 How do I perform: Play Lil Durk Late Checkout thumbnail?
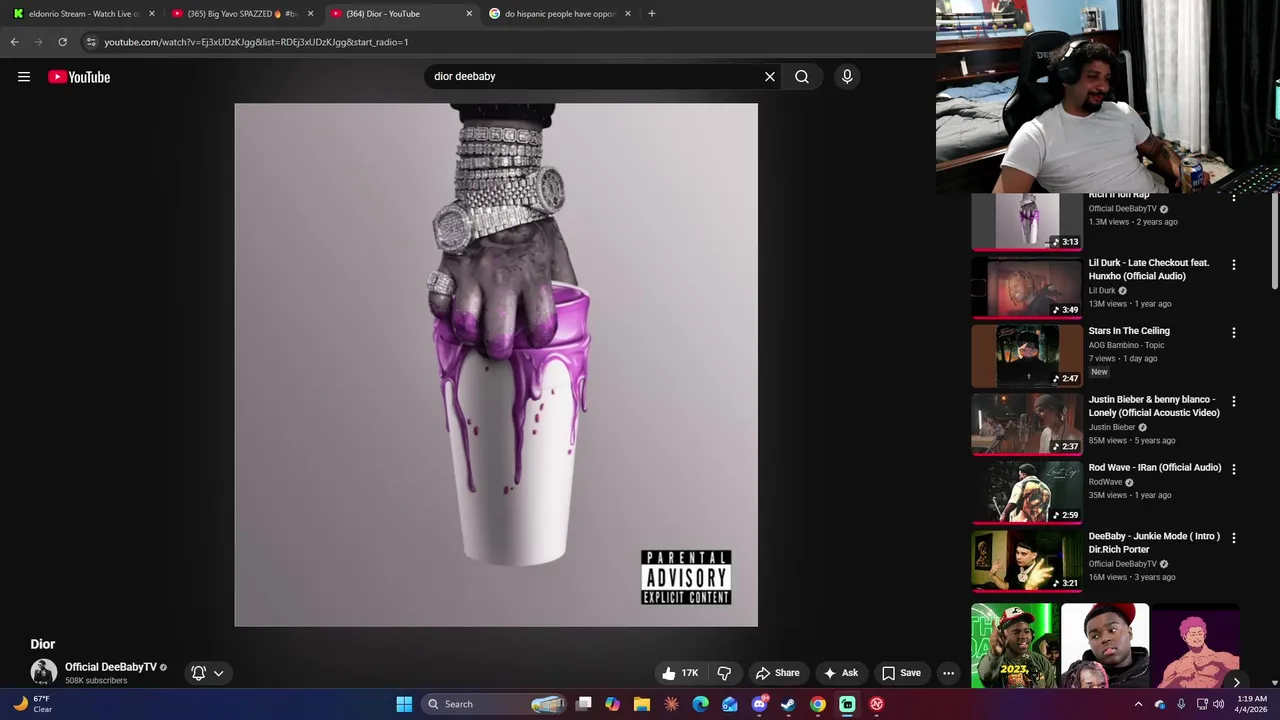[1027, 288]
